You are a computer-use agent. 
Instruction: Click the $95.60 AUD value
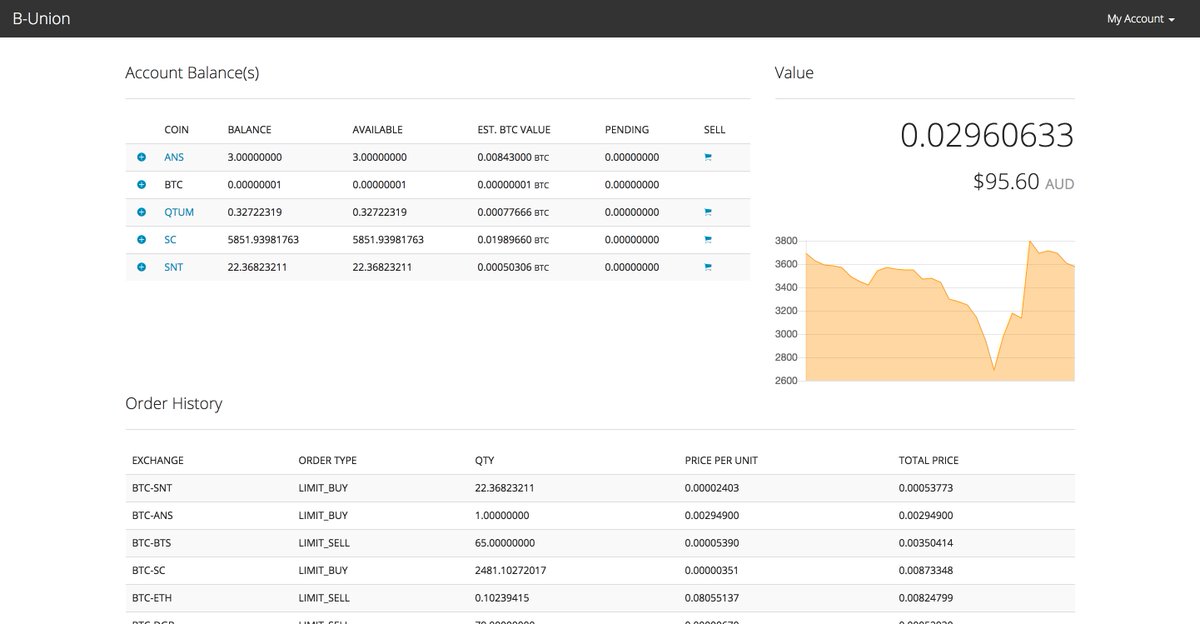pyautogui.click(x=1023, y=182)
